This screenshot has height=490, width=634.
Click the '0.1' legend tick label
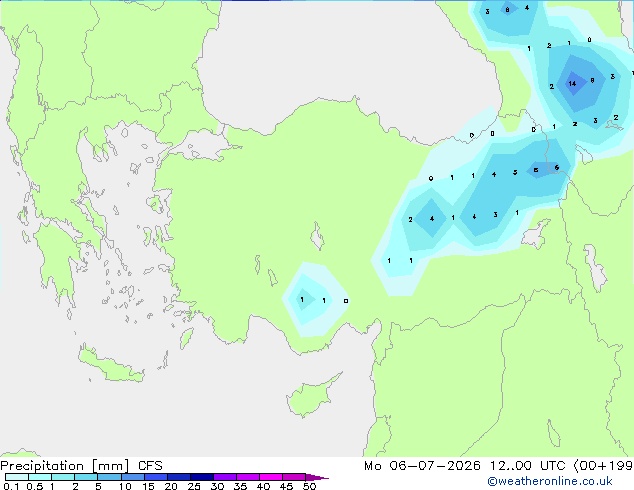(10, 486)
